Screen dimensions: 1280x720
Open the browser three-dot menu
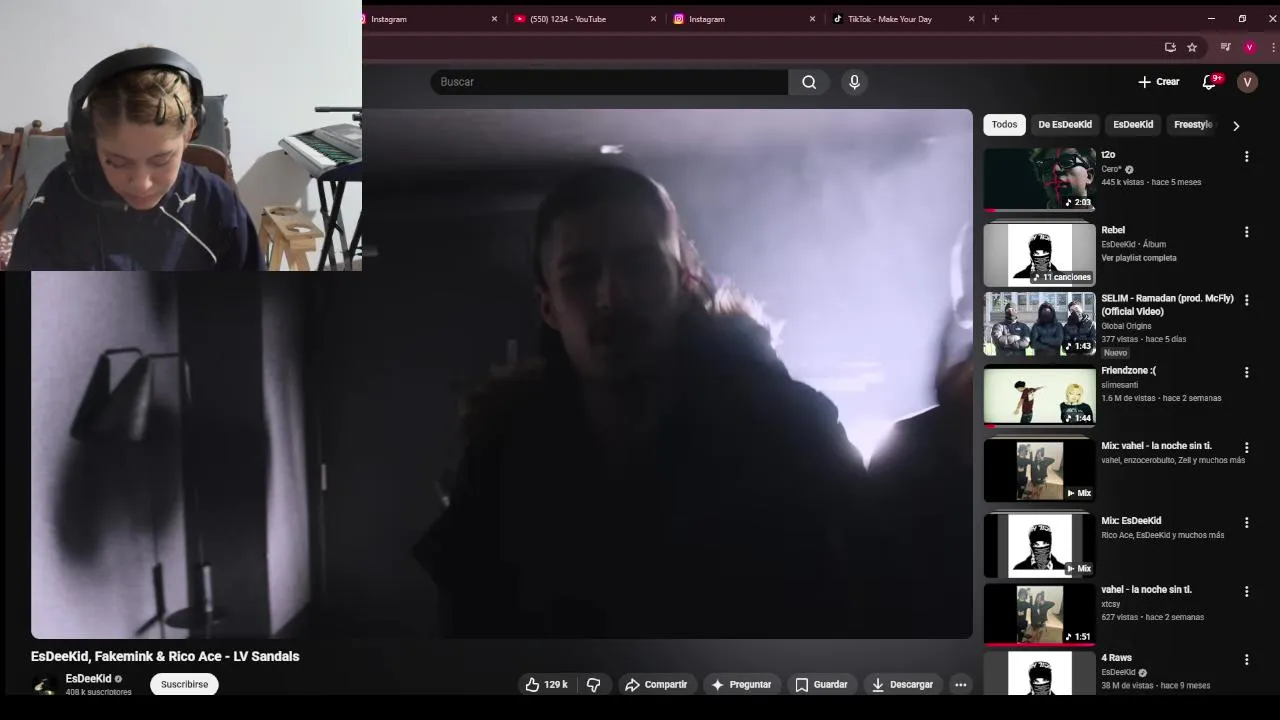(x=1273, y=47)
